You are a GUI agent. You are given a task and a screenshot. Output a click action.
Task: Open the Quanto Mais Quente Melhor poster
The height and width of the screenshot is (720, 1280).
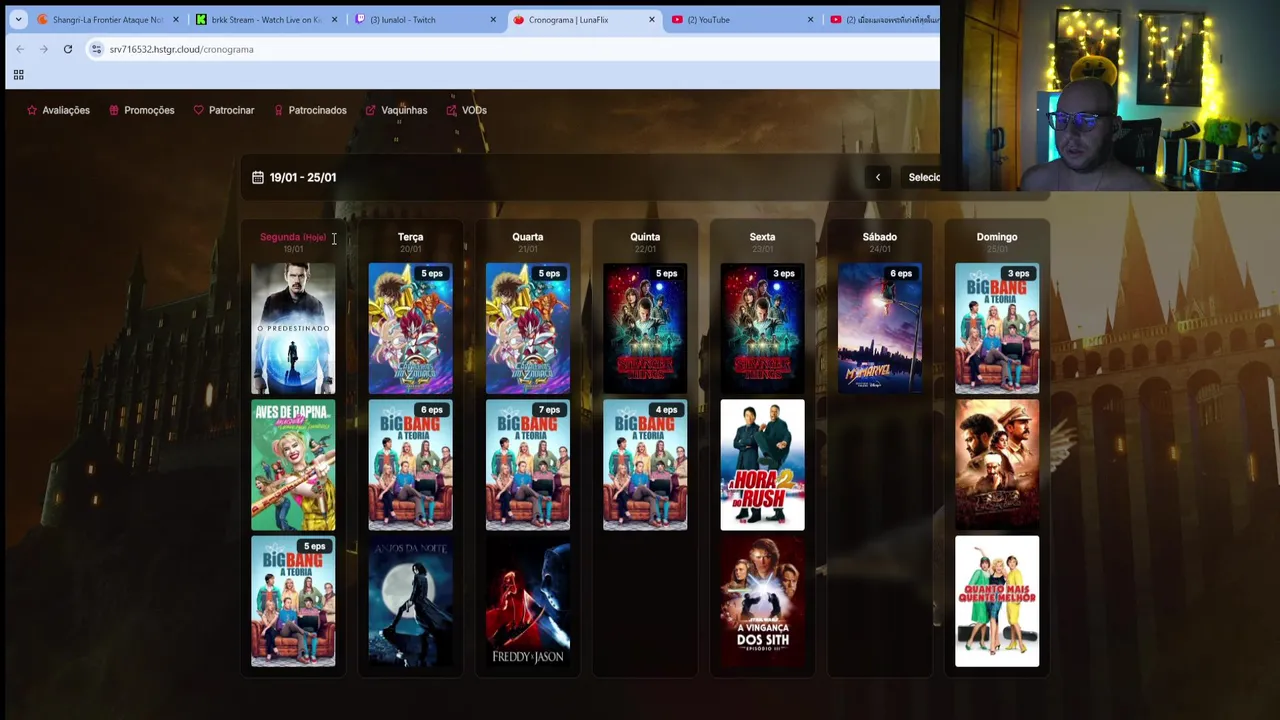997,601
